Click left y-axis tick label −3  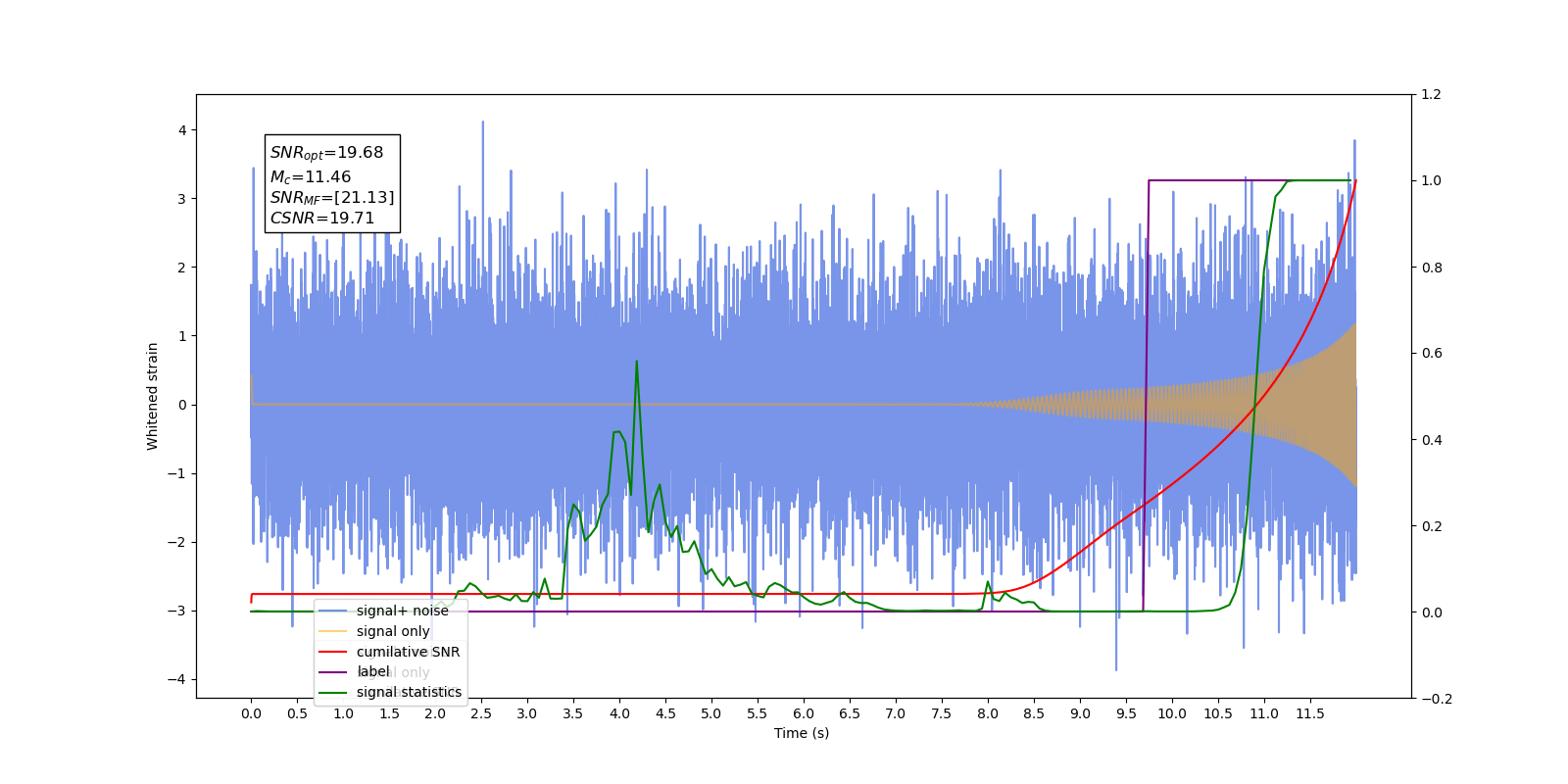pos(176,611)
